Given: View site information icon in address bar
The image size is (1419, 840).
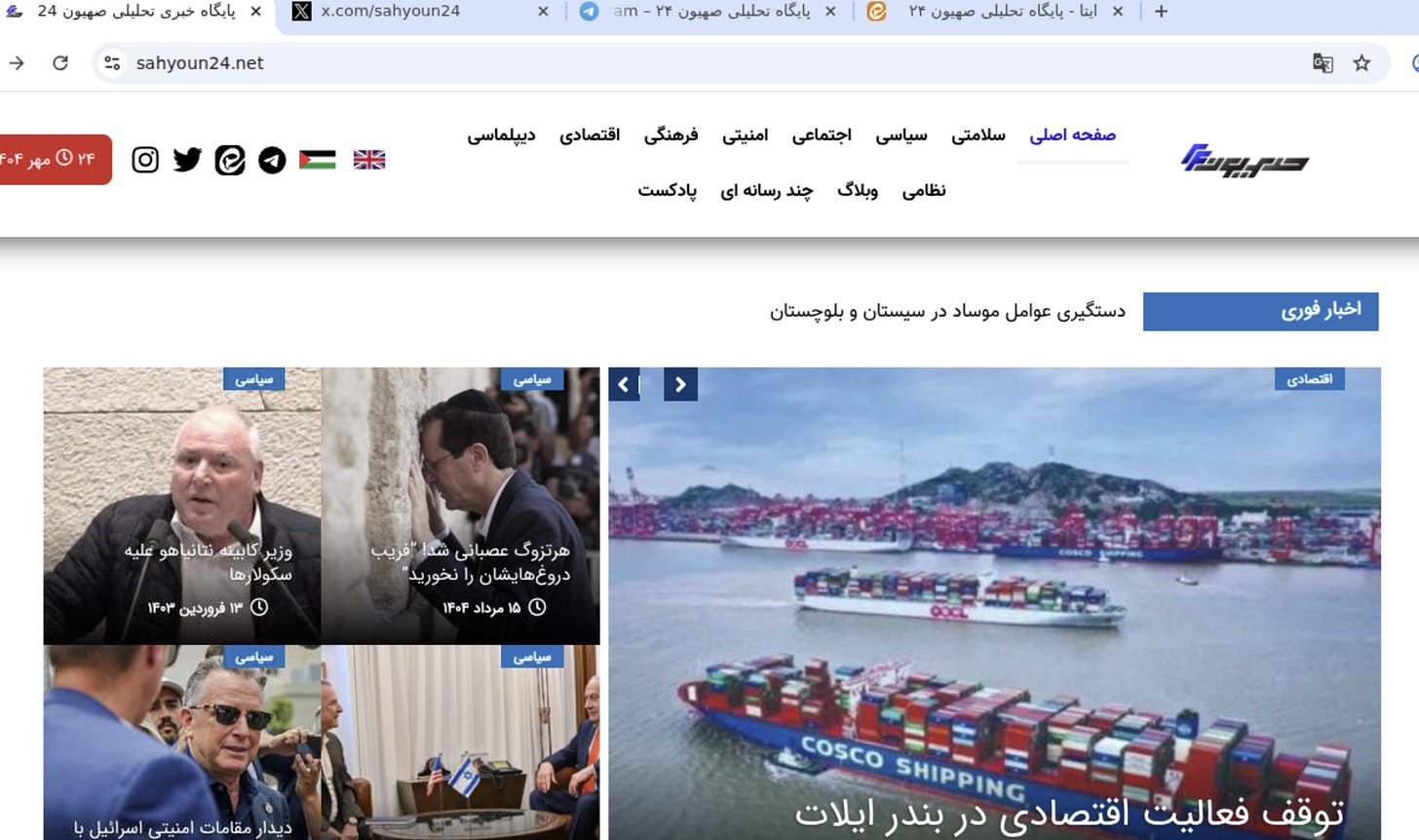Looking at the screenshot, I should [112, 63].
